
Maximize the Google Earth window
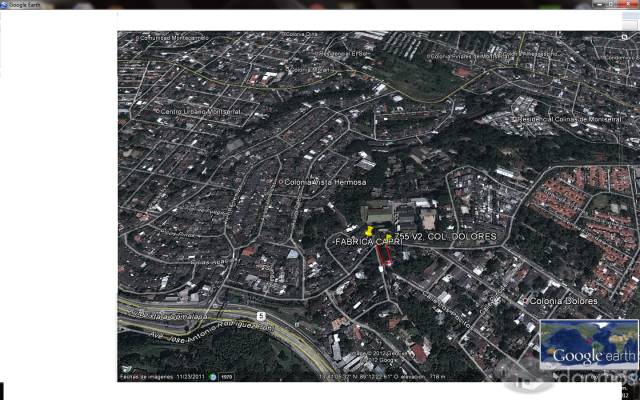[x=611, y=4]
